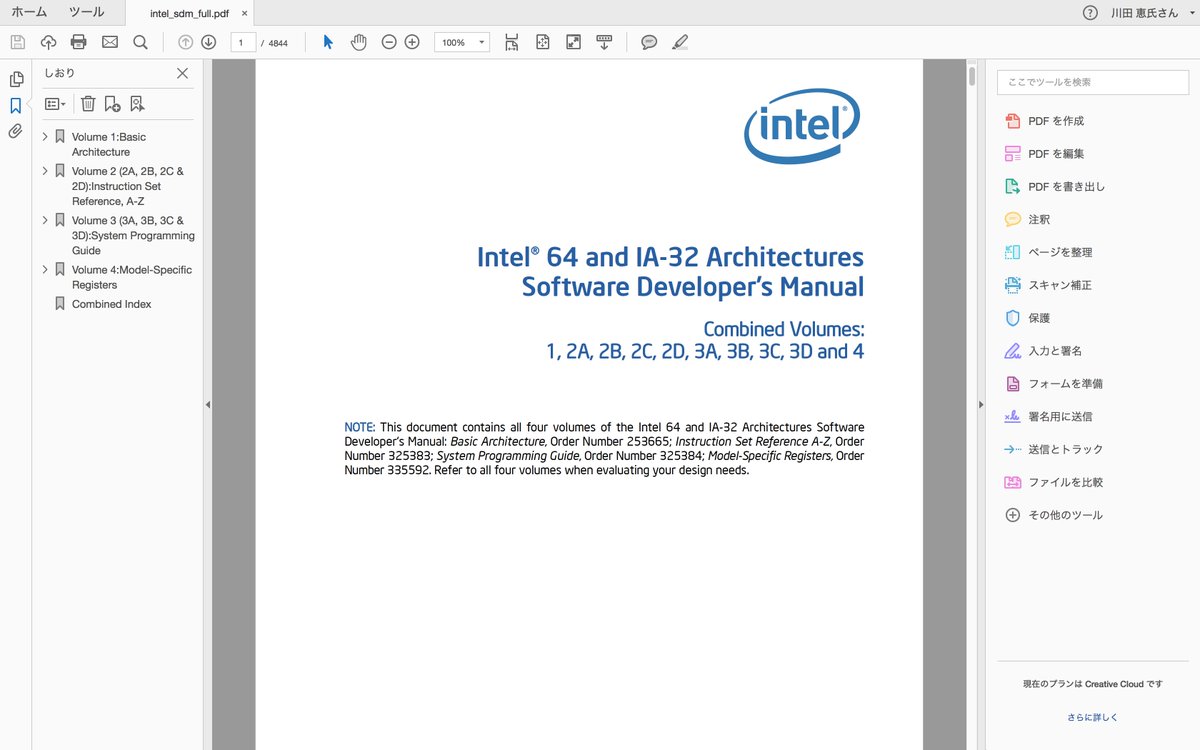This screenshot has height=750, width=1200.
Task: Print the document using printer icon
Action: (79, 42)
